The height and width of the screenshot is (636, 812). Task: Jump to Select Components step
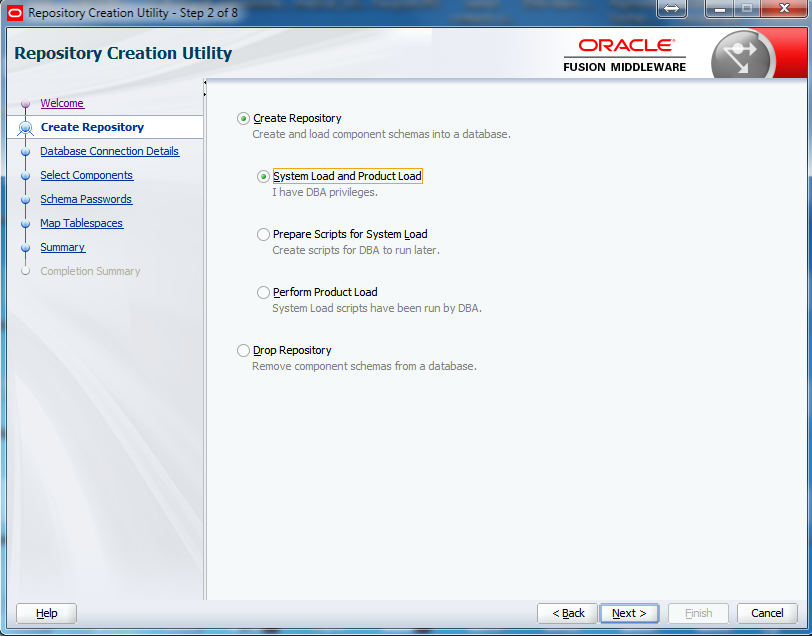point(86,175)
